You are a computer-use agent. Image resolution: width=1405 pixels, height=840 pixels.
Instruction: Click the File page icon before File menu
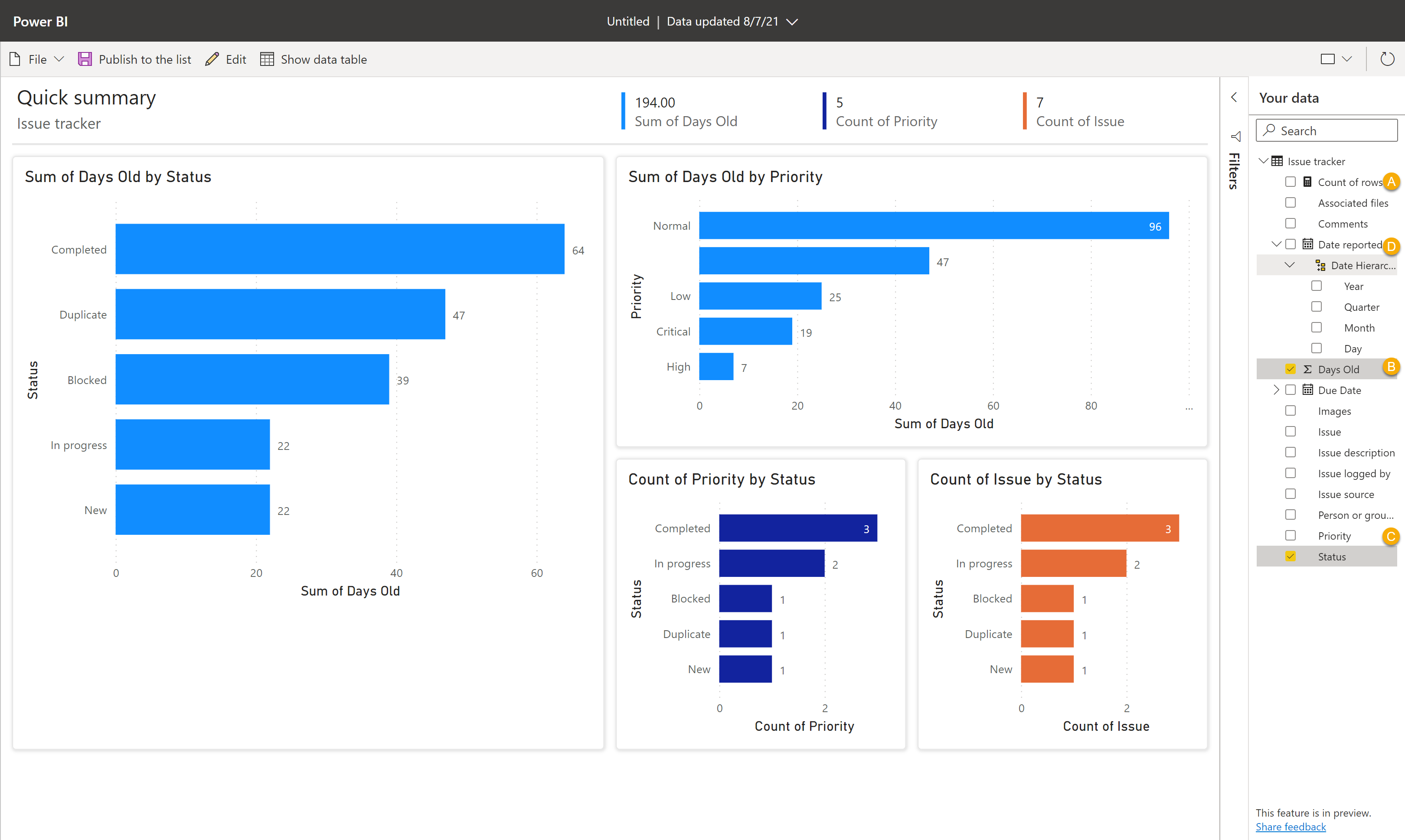tap(15, 59)
